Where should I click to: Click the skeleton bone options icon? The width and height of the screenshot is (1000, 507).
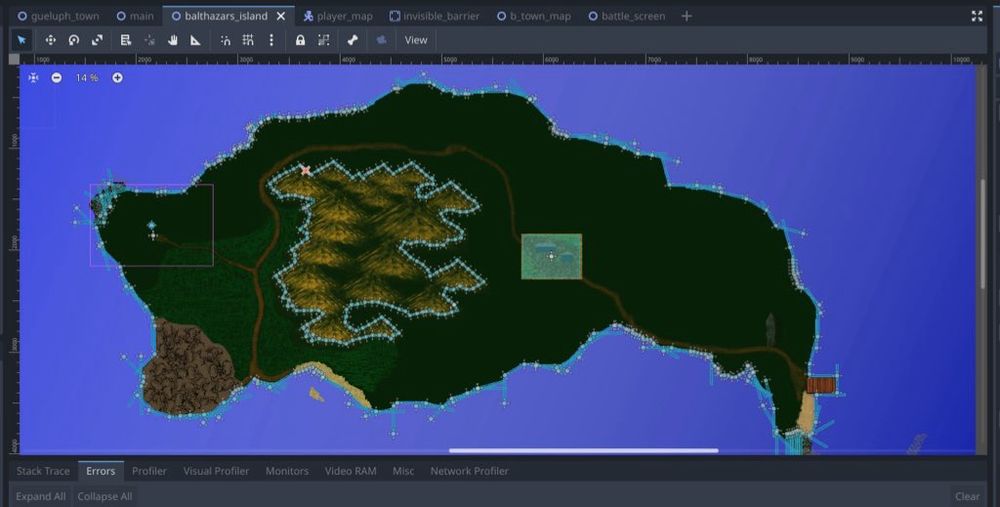pos(352,40)
